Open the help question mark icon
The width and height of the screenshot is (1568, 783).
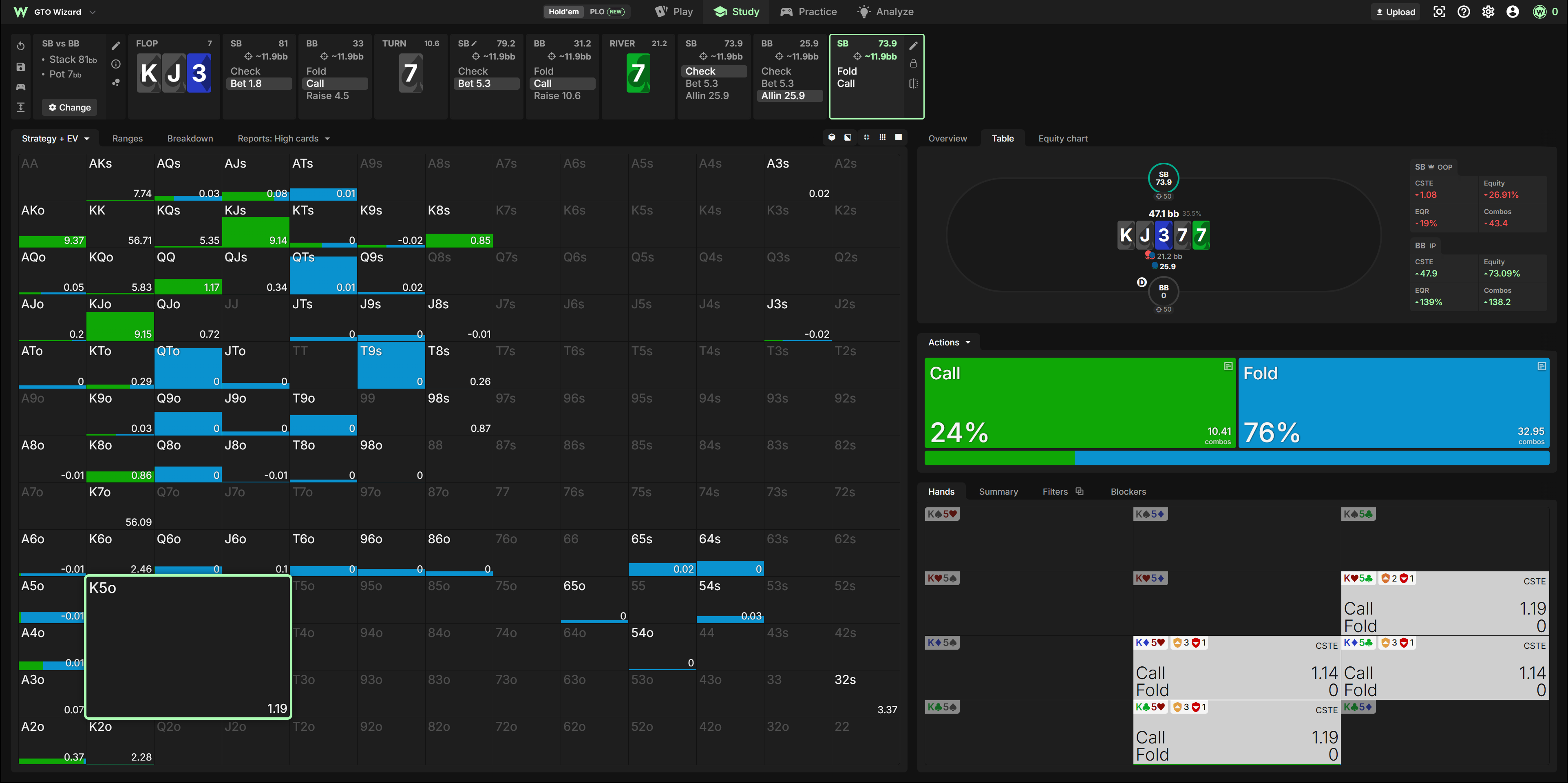point(1463,11)
